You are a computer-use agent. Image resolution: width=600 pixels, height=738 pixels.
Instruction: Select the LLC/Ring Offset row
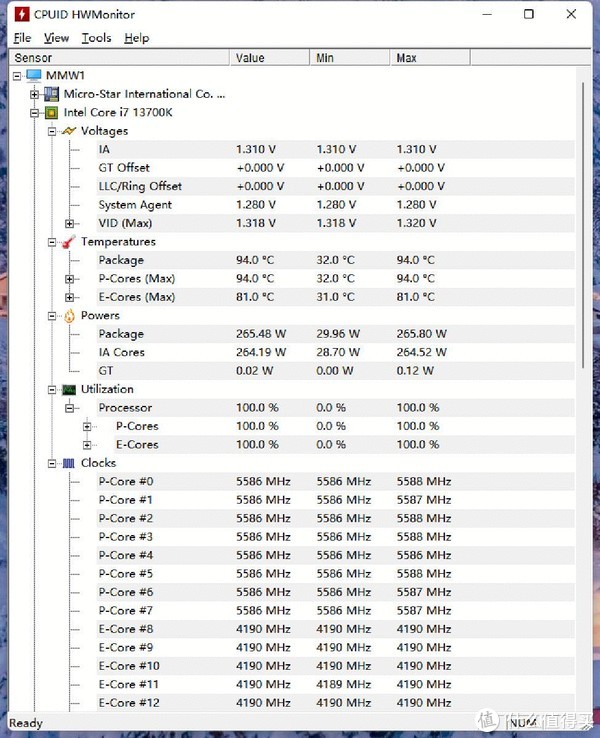coord(336,186)
